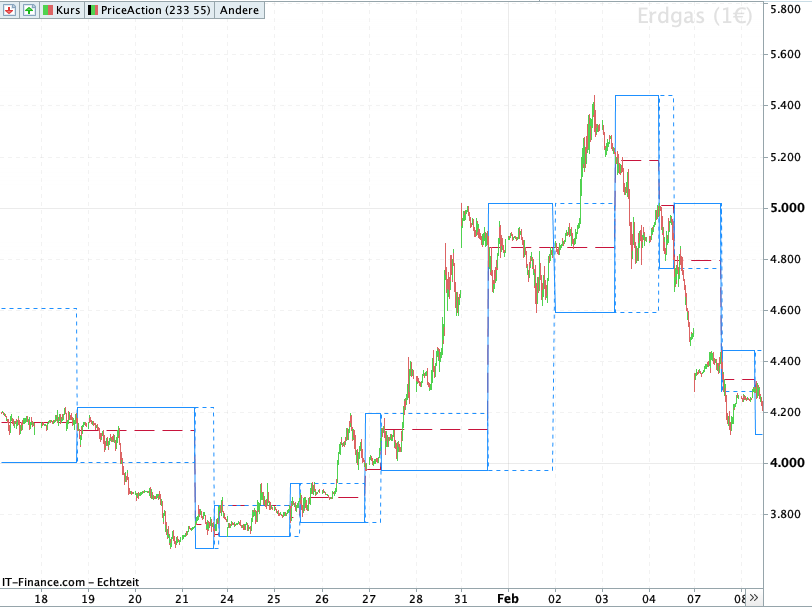
Task: Click the date label 02
Action: [x=555, y=599]
